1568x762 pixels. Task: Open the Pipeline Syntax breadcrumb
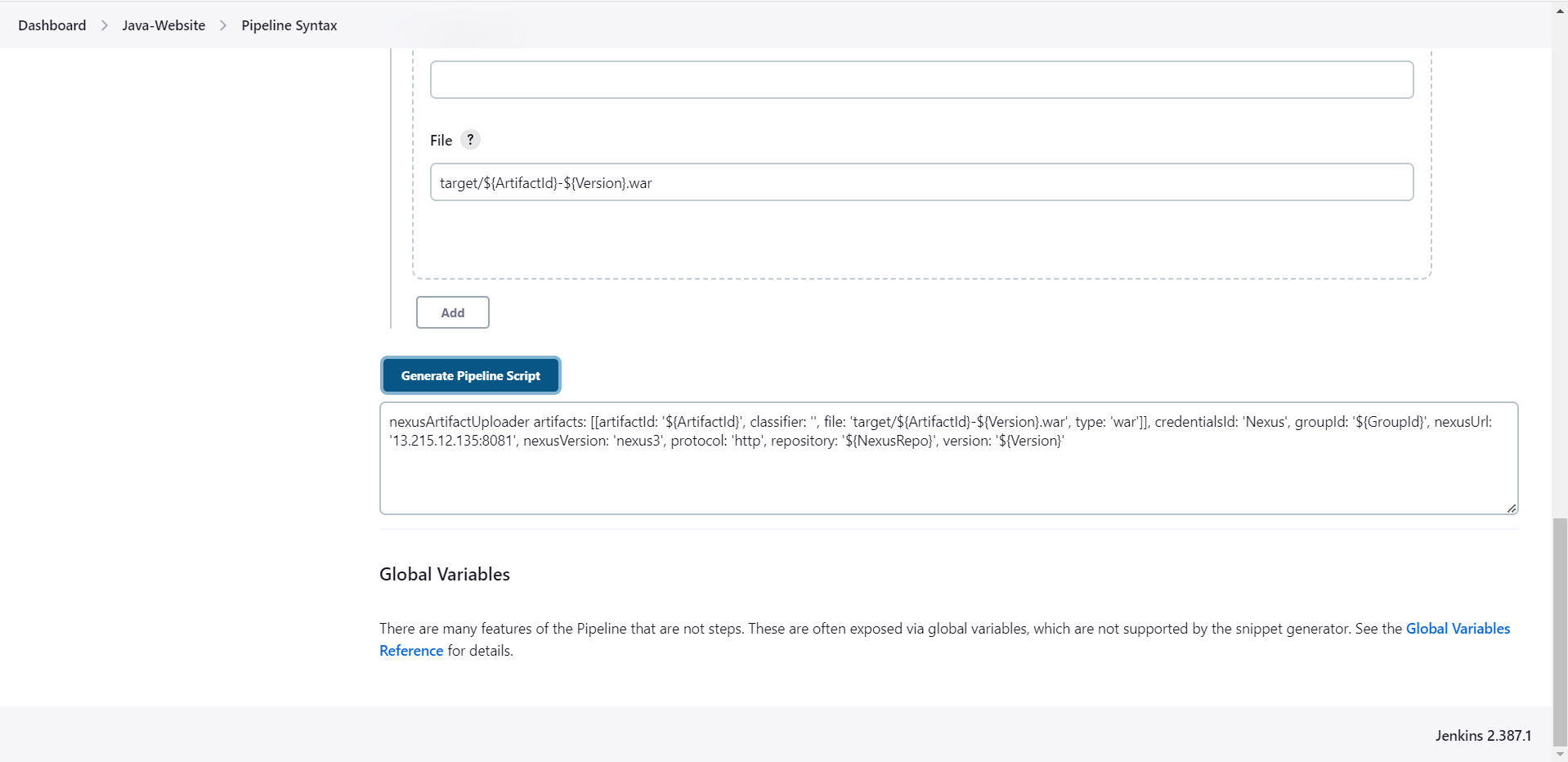pyautogui.click(x=289, y=25)
